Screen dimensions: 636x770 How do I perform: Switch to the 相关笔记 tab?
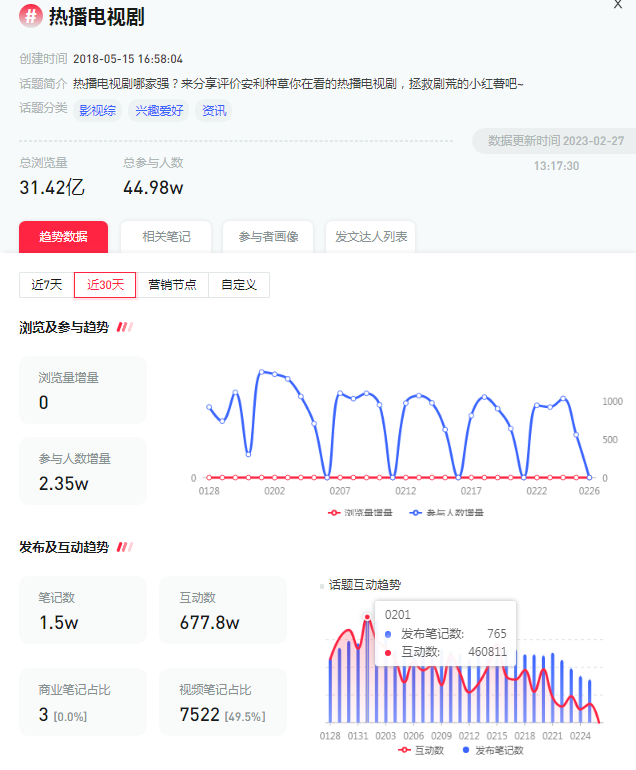tap(166, 237)
